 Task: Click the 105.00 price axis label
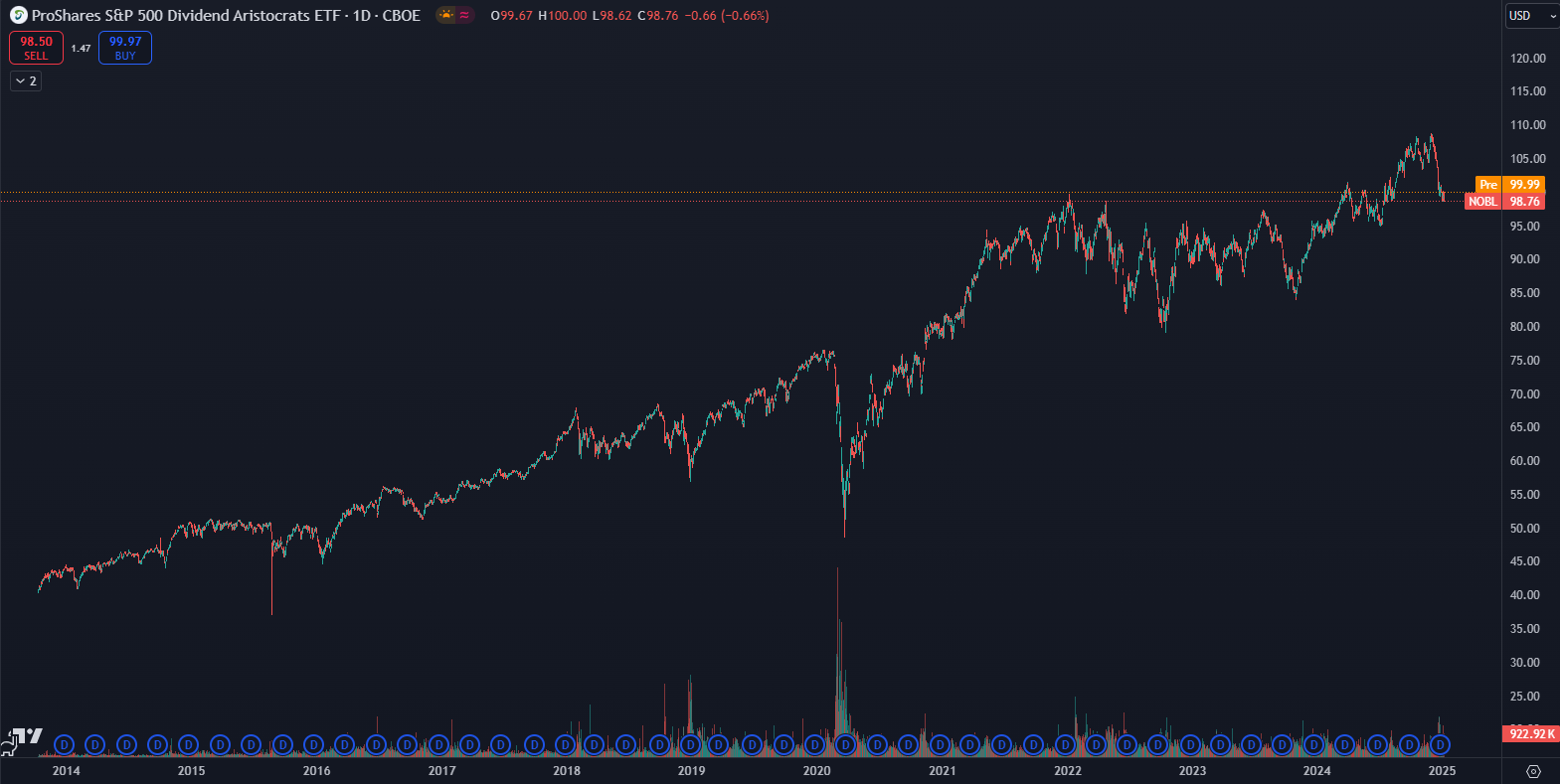tap(1527, 159)
